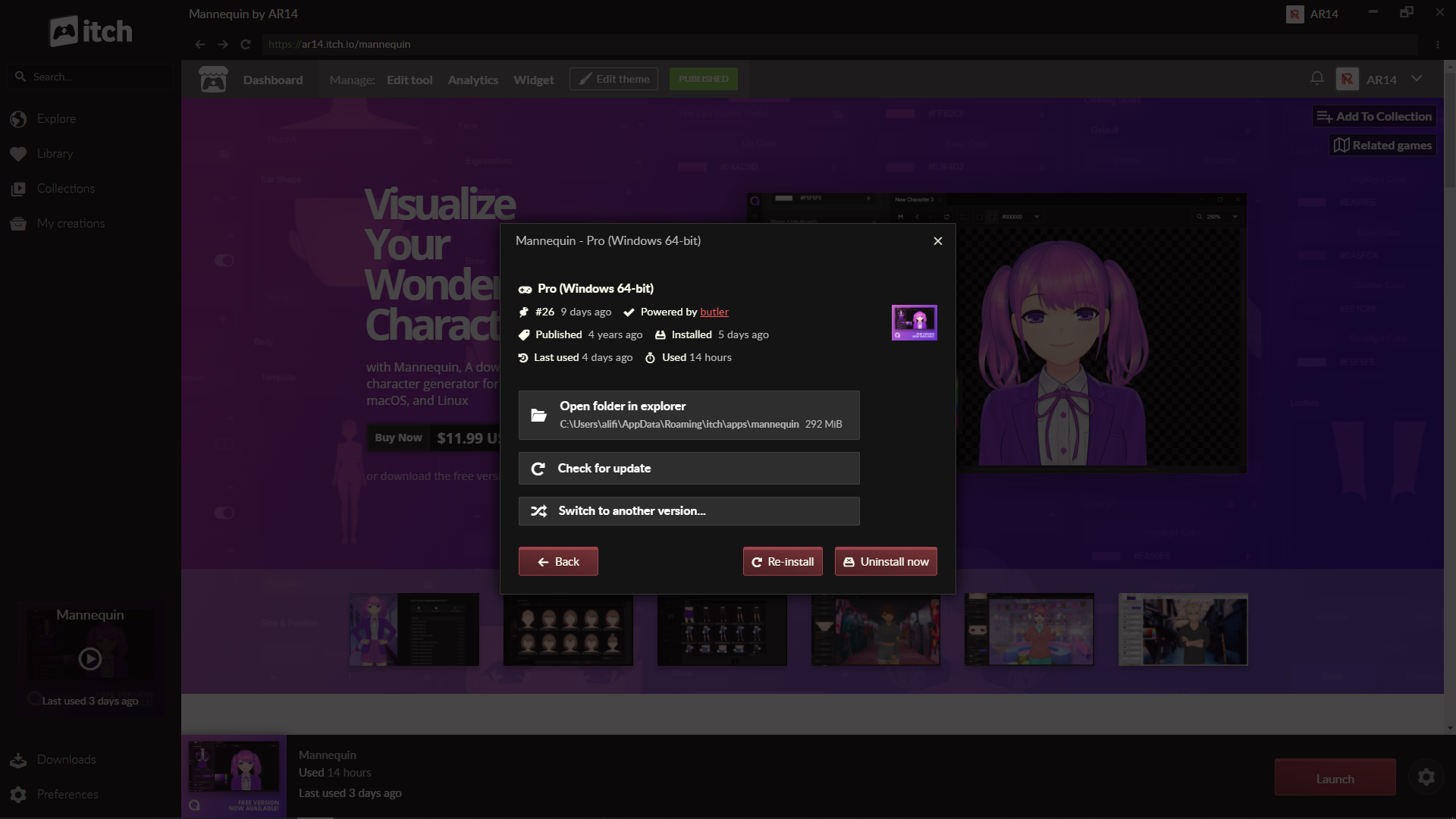Open fourth screenshot thumbnail with street scene

pyautogui.click(x=876, y=629)
